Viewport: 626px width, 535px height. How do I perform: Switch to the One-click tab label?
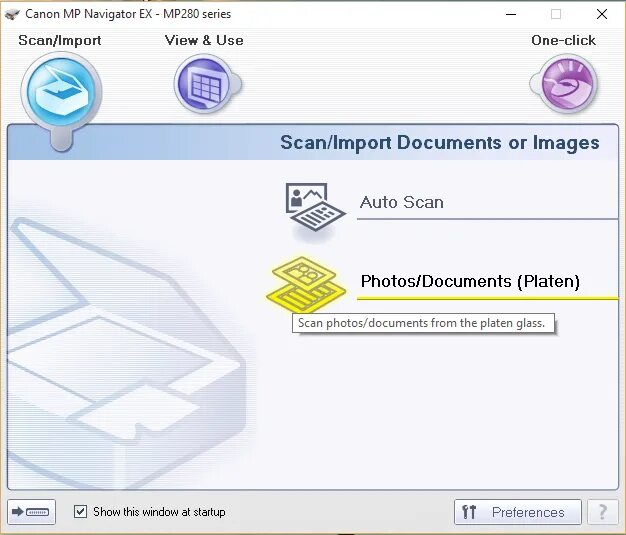click(563, 40)
